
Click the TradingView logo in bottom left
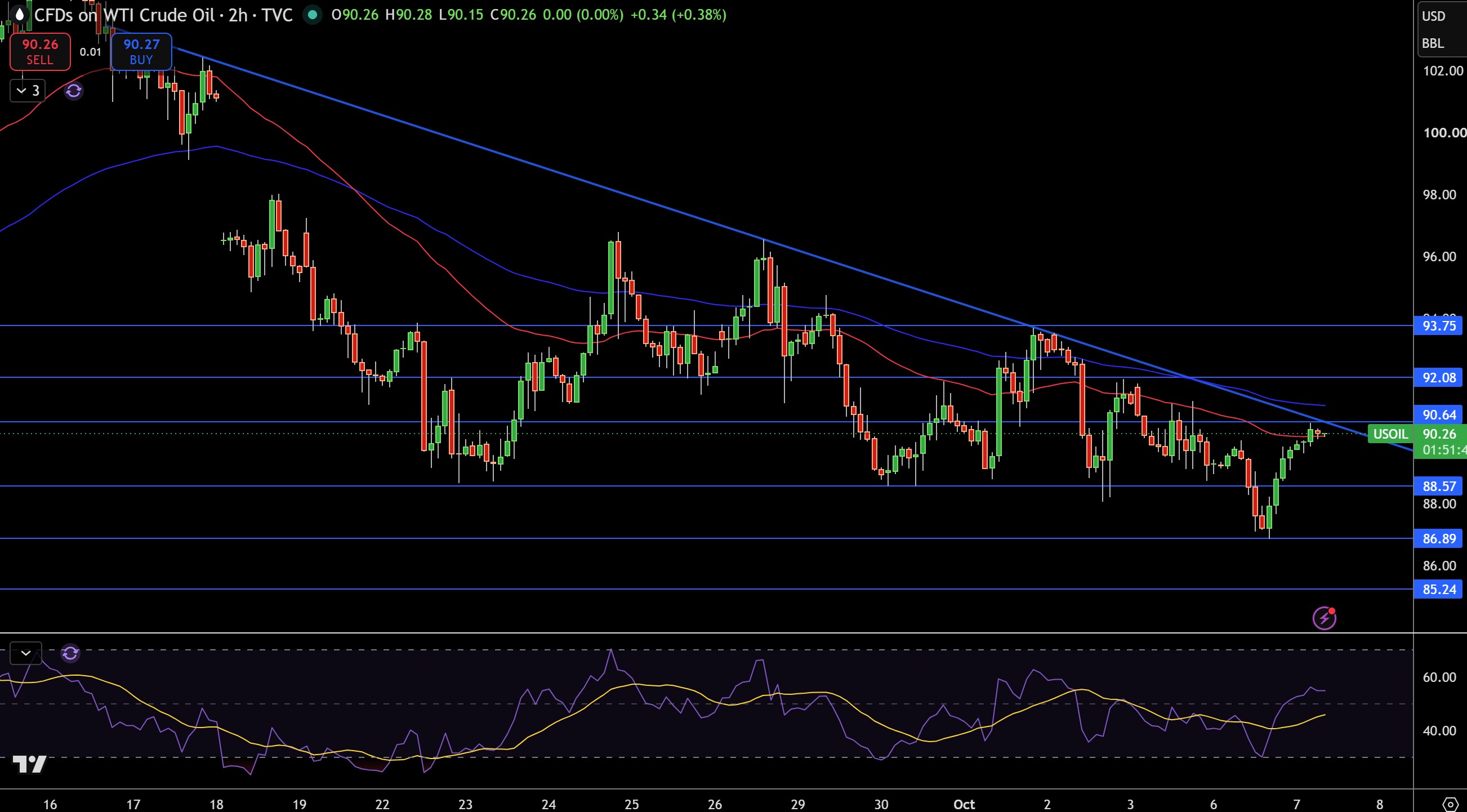(x=29, y=764)
